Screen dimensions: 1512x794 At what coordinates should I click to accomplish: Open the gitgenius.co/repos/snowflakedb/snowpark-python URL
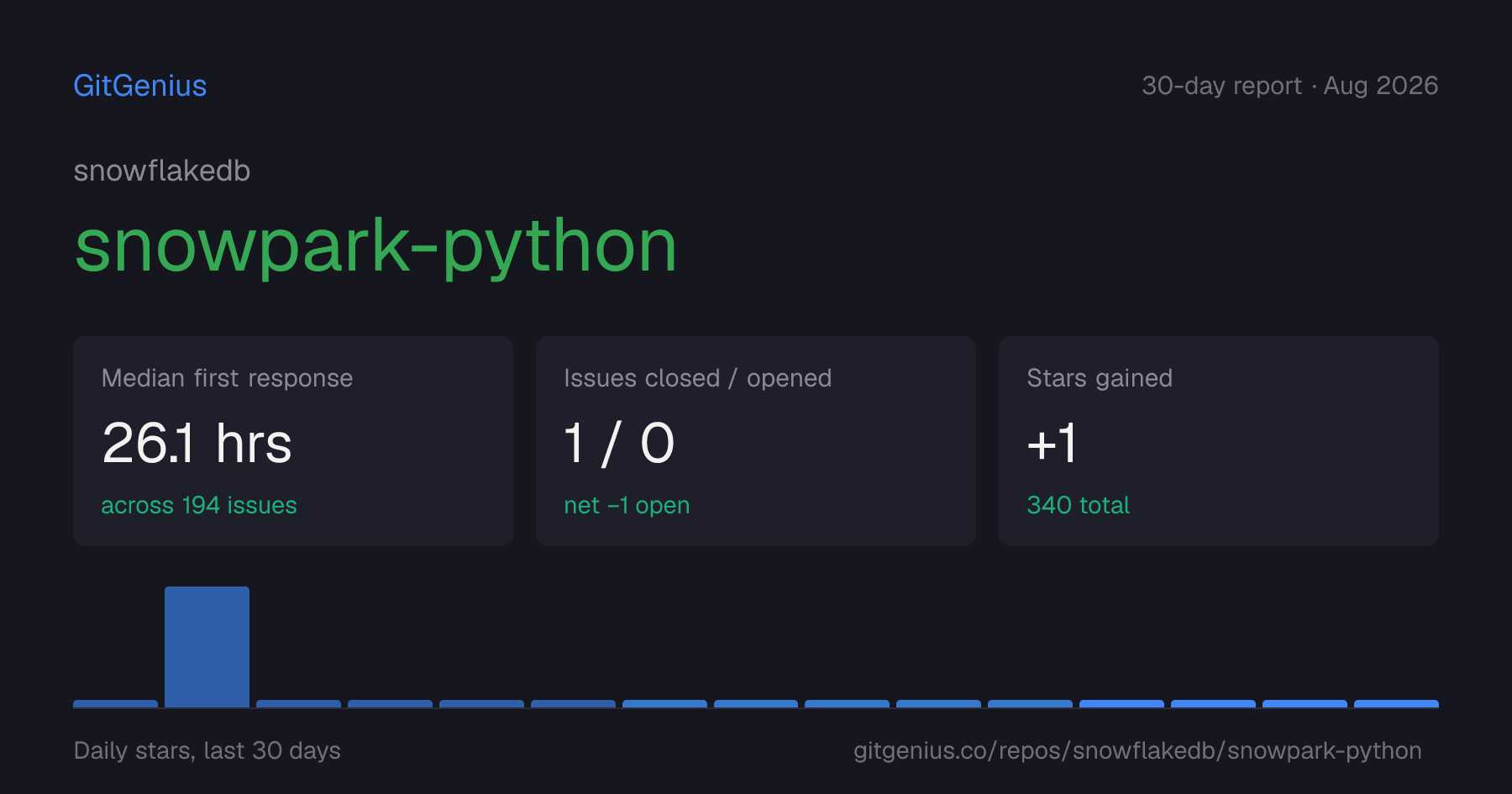click(x=1137, y=750)
